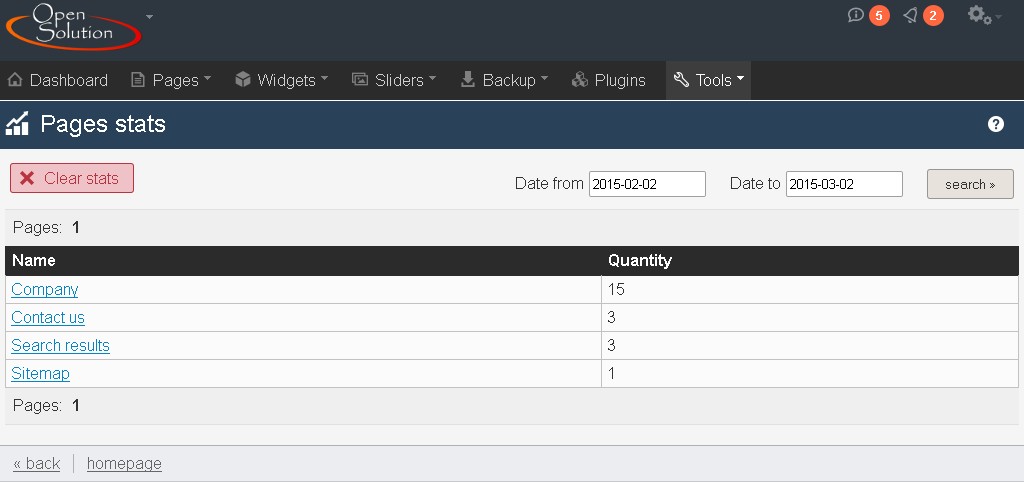Open help via question mark icon
The width and height of the screenshot is (1024, 482).
click(996, 124)
